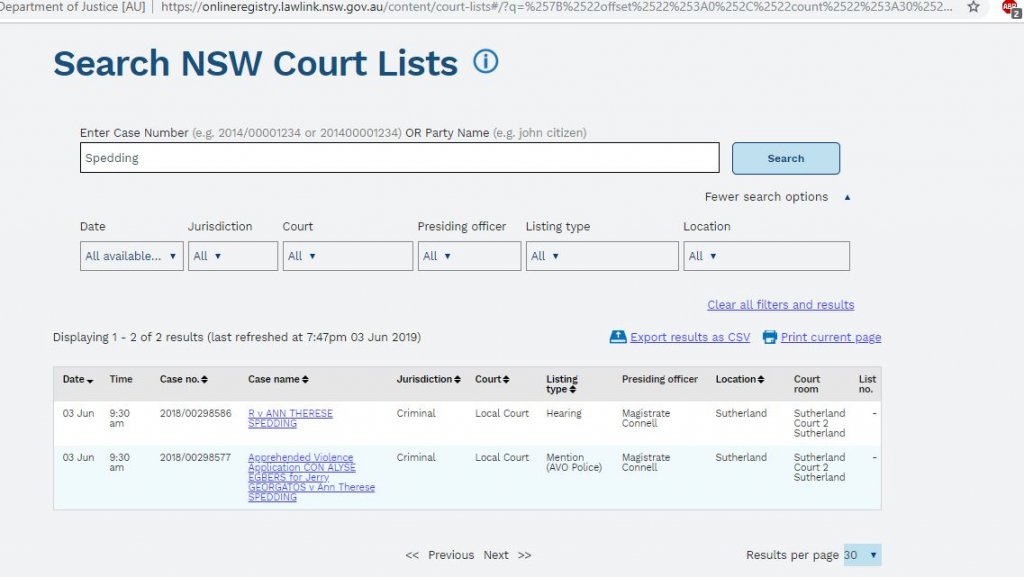1024x577 pixels.
Task: Click the case number or party name field
Action: click(x=399, y=158)
